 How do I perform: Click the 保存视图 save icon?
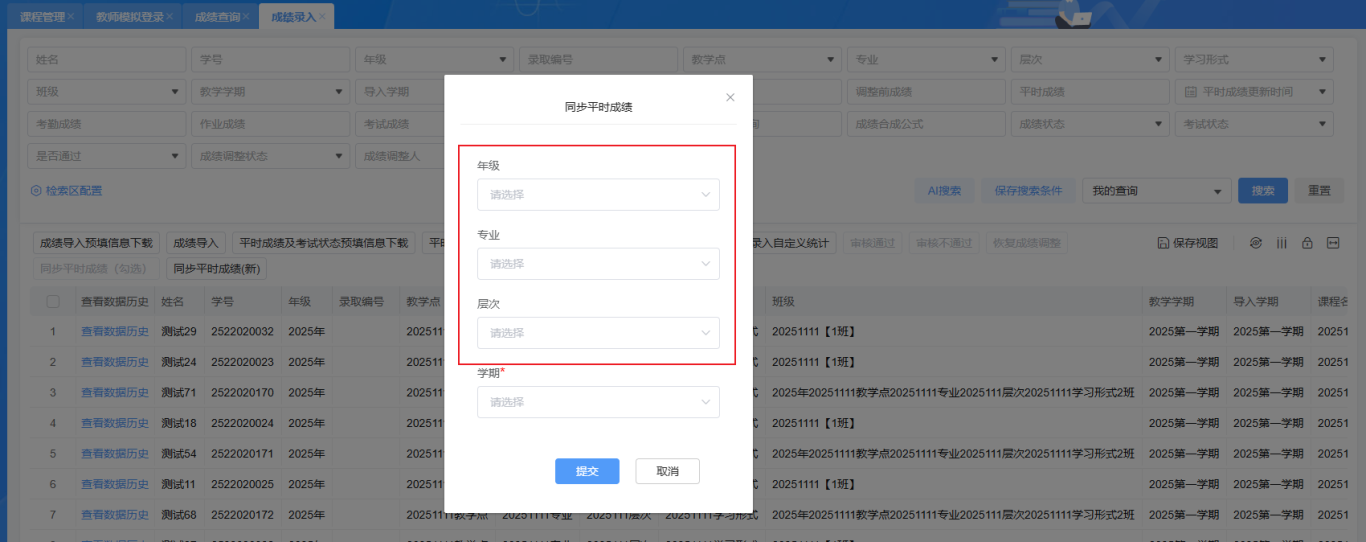(1163, 243)
